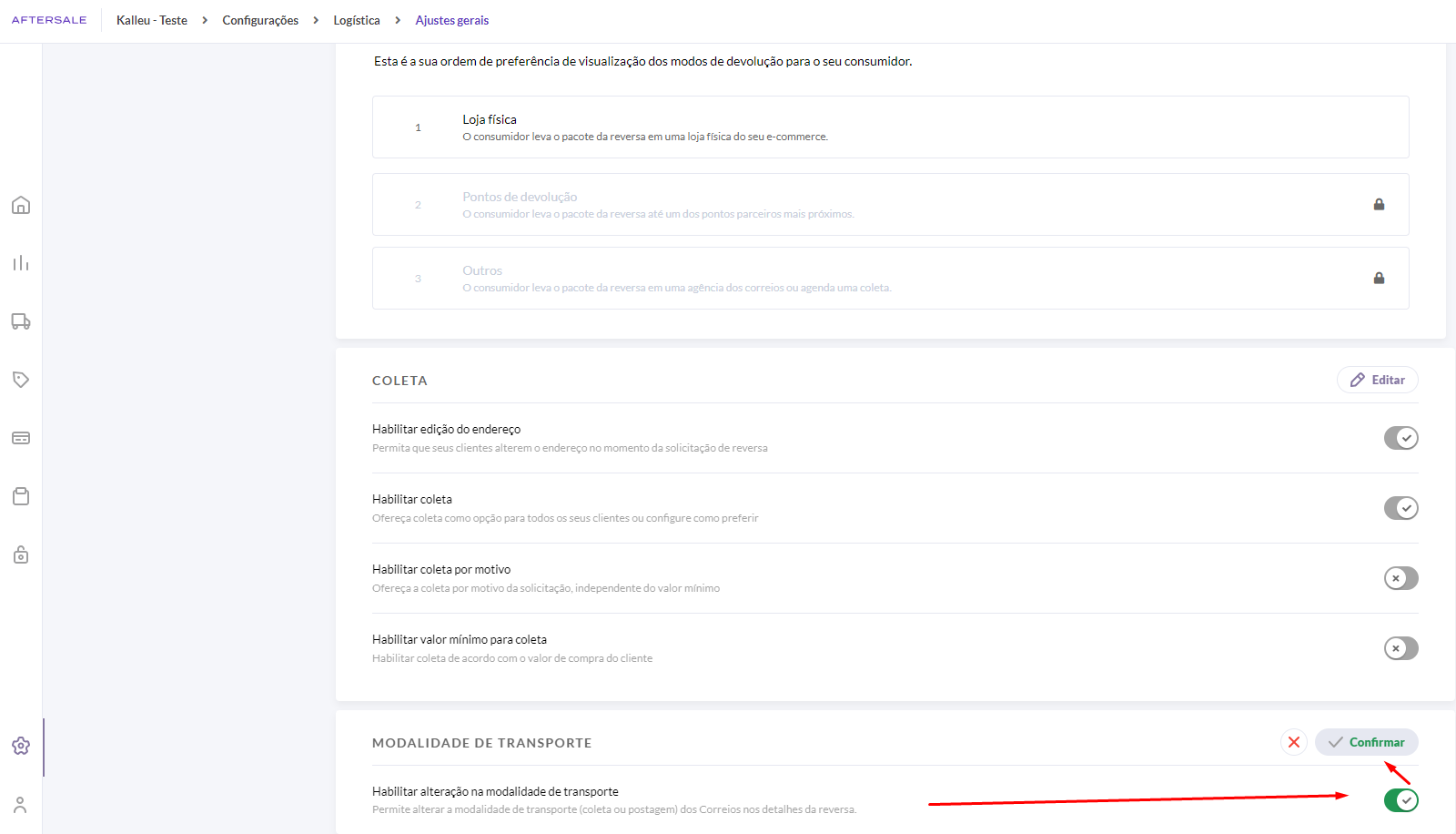Click 'Permite alterar a modalidade de transporte' description
The height and width of the screenshot is (834, 1456).
tap(614, 809)
